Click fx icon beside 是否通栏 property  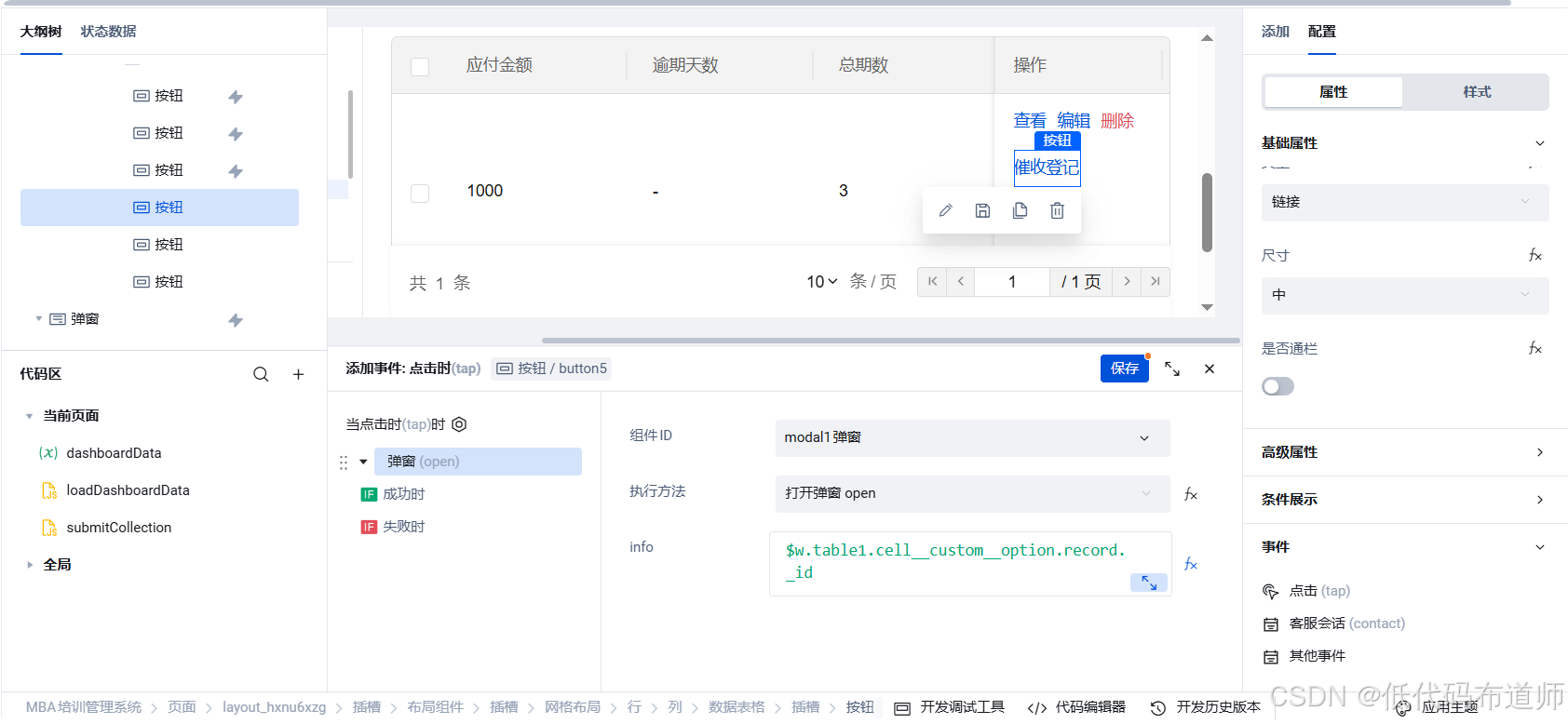pos(1535,348)
